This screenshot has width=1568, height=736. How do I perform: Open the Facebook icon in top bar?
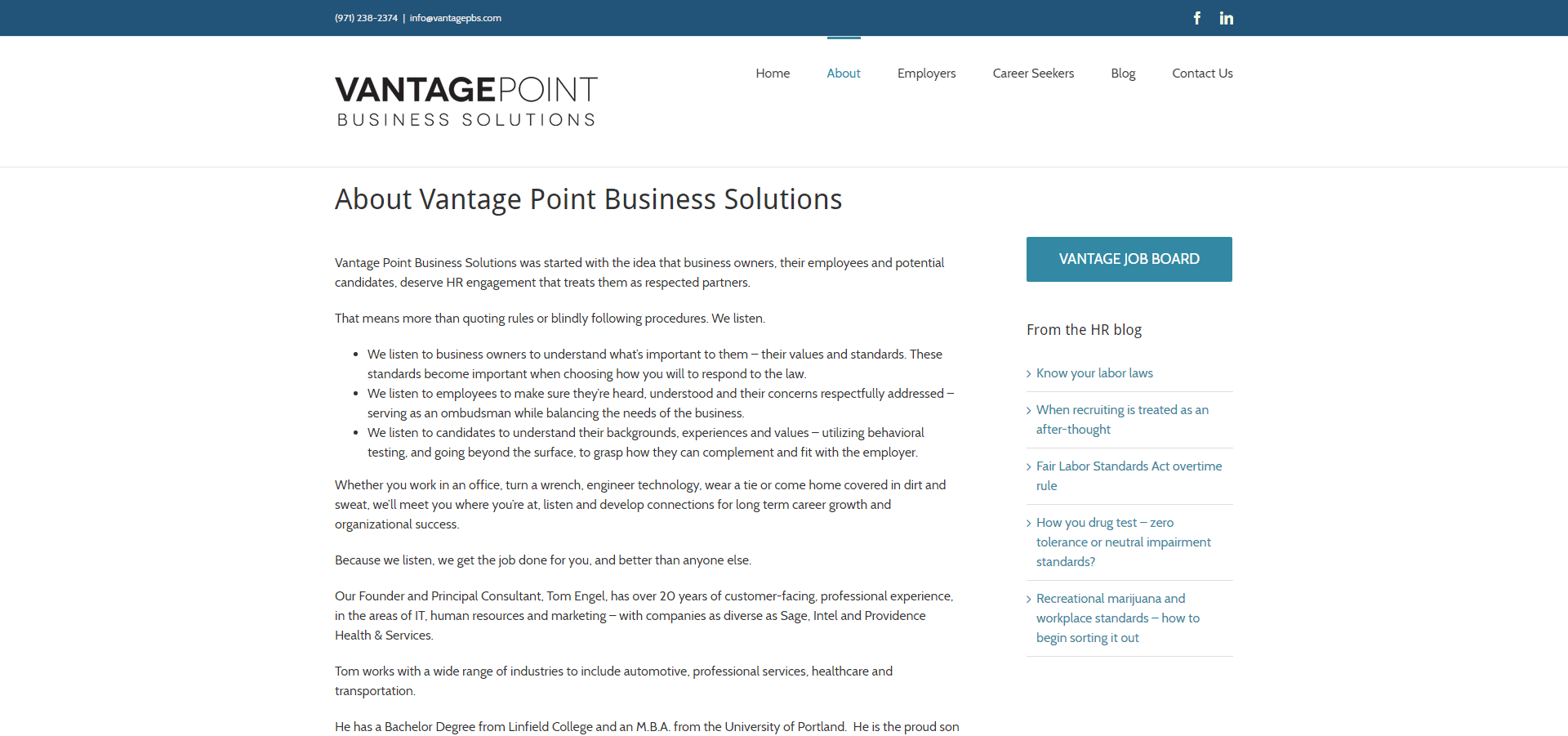1196,18
